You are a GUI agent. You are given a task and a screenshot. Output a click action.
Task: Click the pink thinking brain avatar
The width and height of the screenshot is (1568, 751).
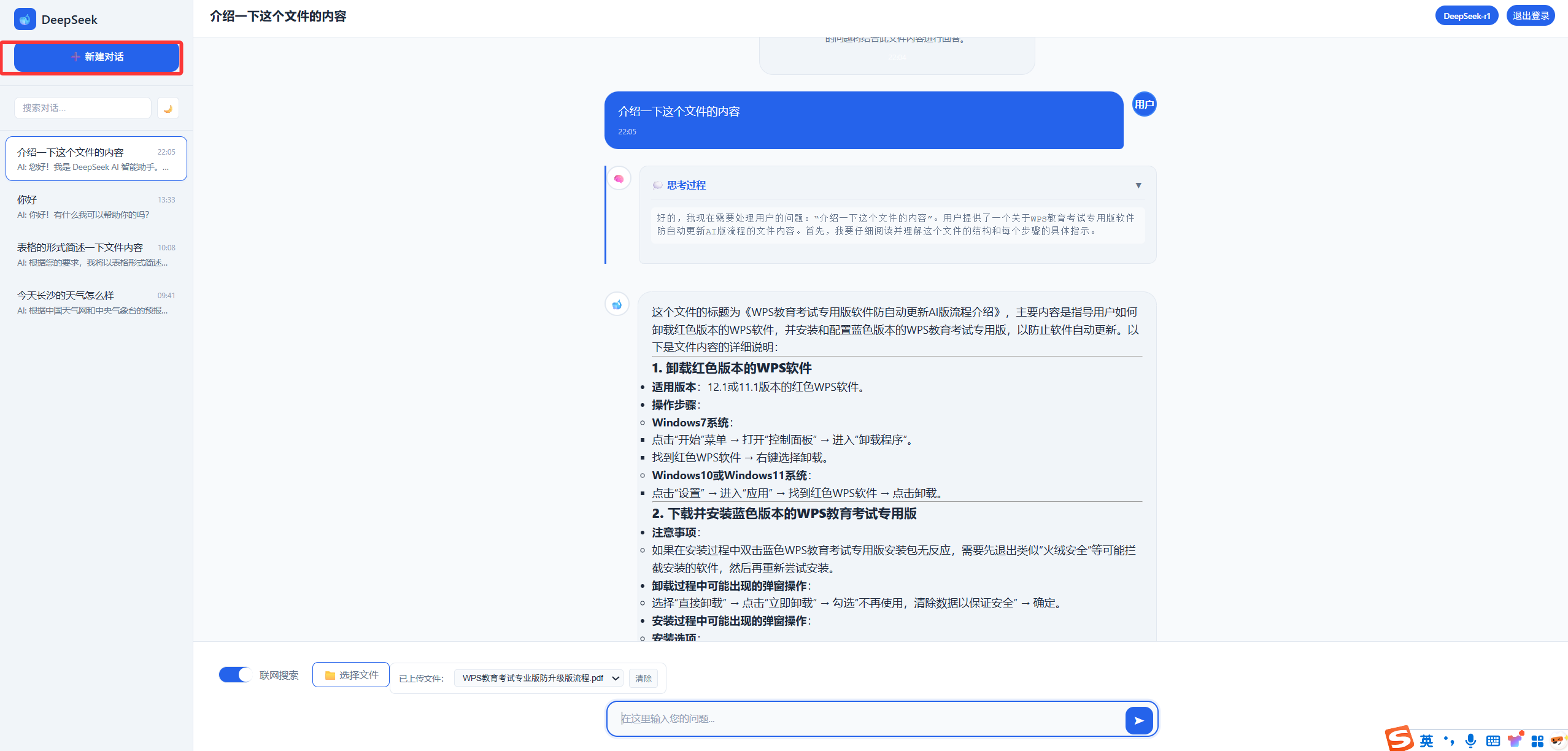[x=619, y=179]
